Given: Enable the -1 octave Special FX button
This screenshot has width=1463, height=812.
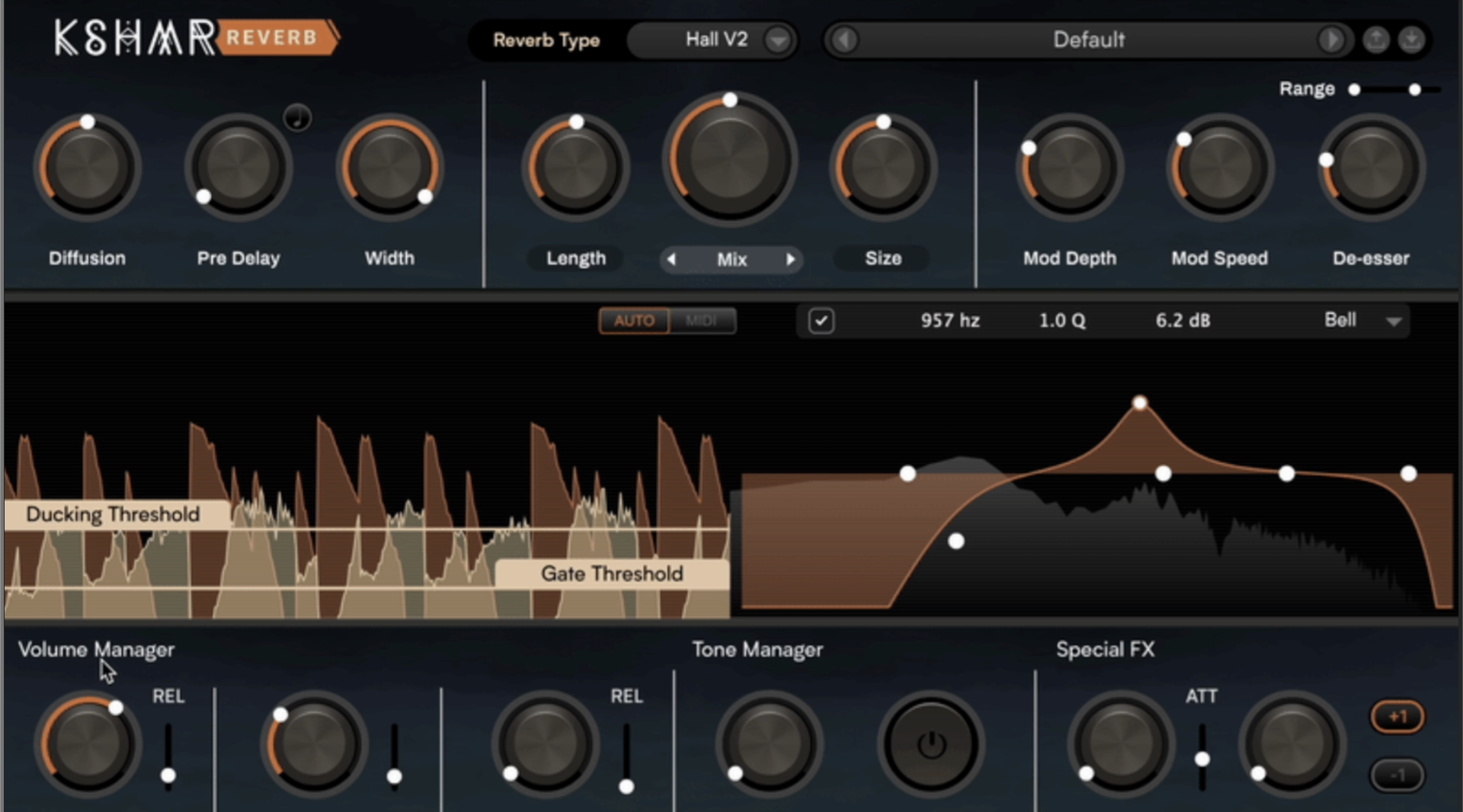Looking at the screenshot, I should click(x=1397, y=775).
